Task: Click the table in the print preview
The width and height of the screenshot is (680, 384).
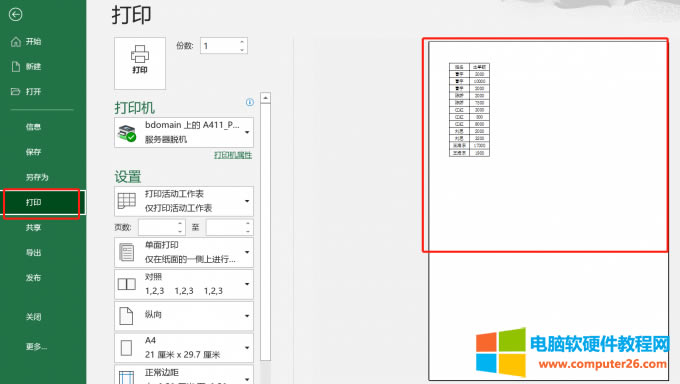Action: tap(469, 110)
